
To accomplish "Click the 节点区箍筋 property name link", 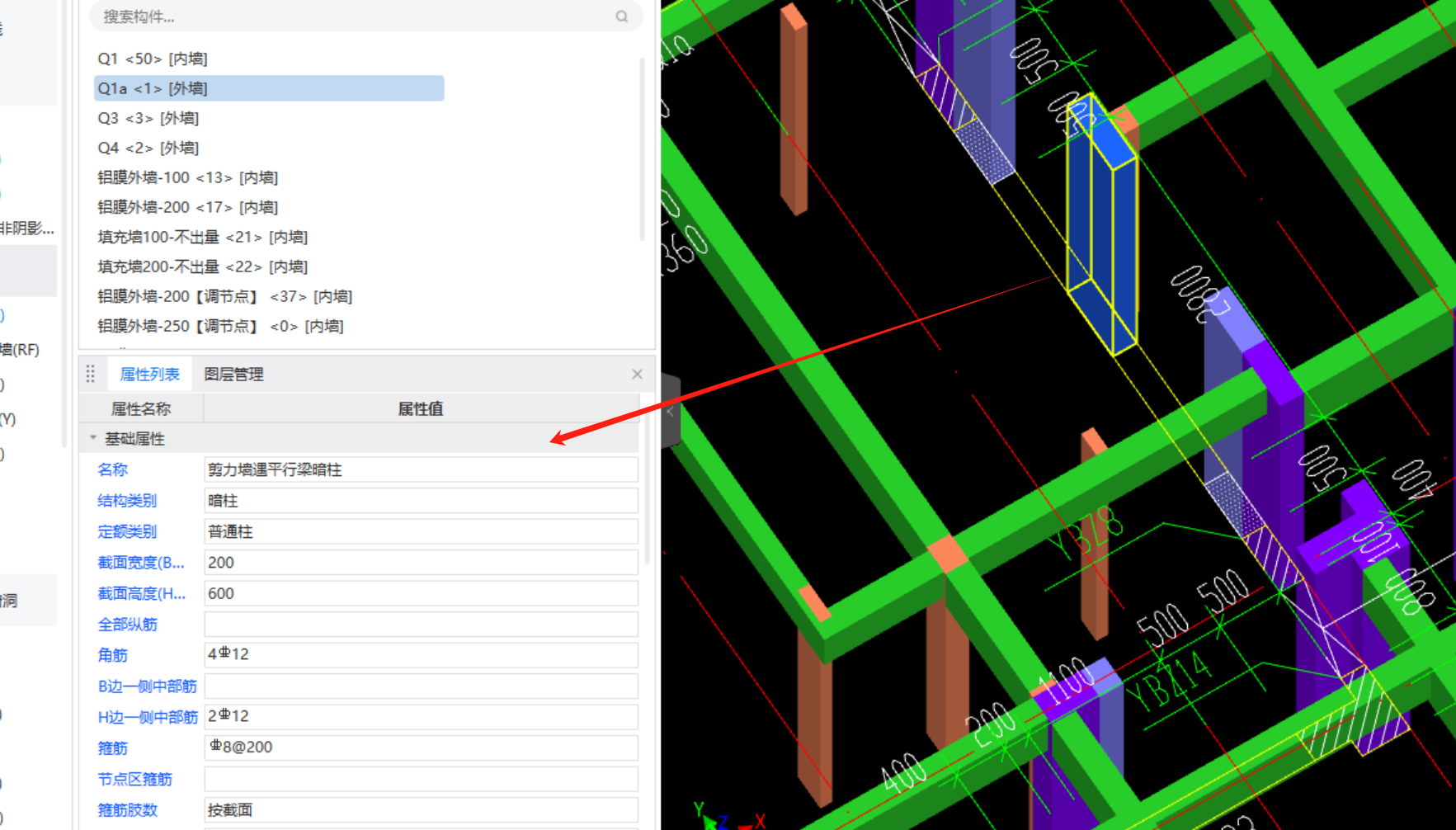I will 134,779.
